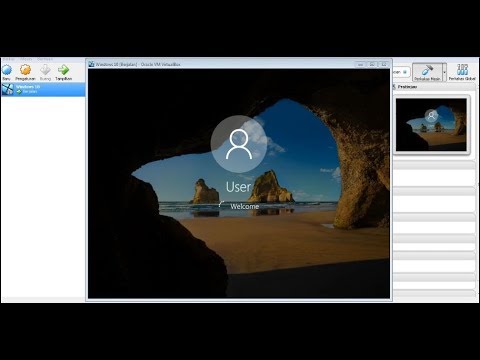The width and height of the screenshot is (480, 360).
Task: Click the User avatar on login screen
Action: pos(239,144)
